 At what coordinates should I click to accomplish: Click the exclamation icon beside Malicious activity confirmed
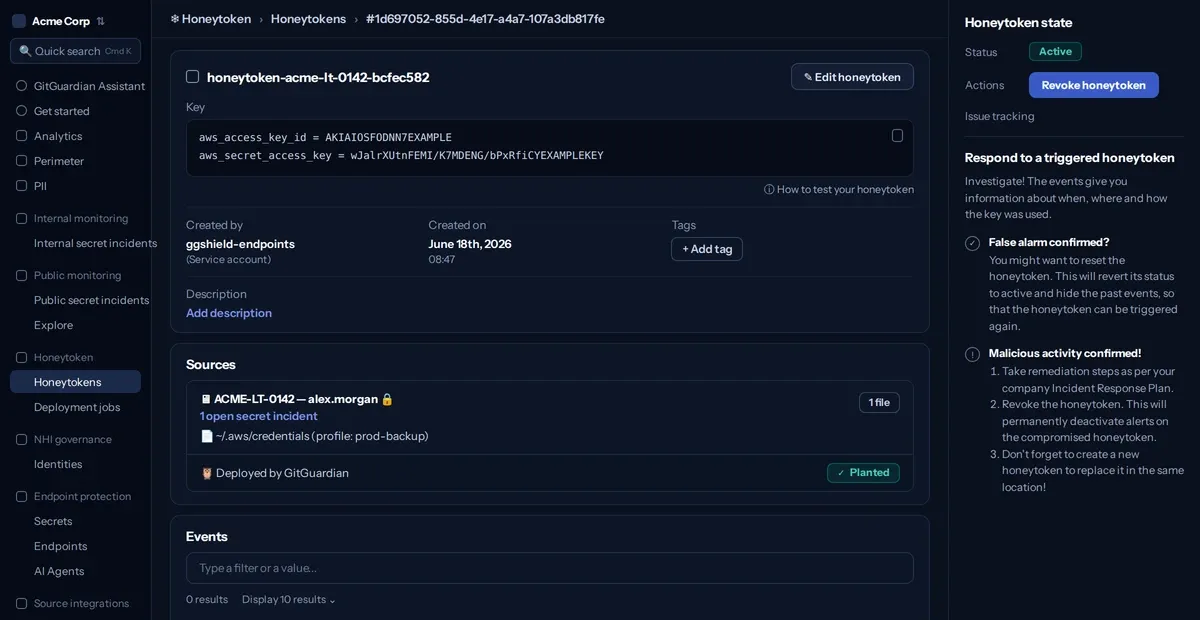[972, 354]
